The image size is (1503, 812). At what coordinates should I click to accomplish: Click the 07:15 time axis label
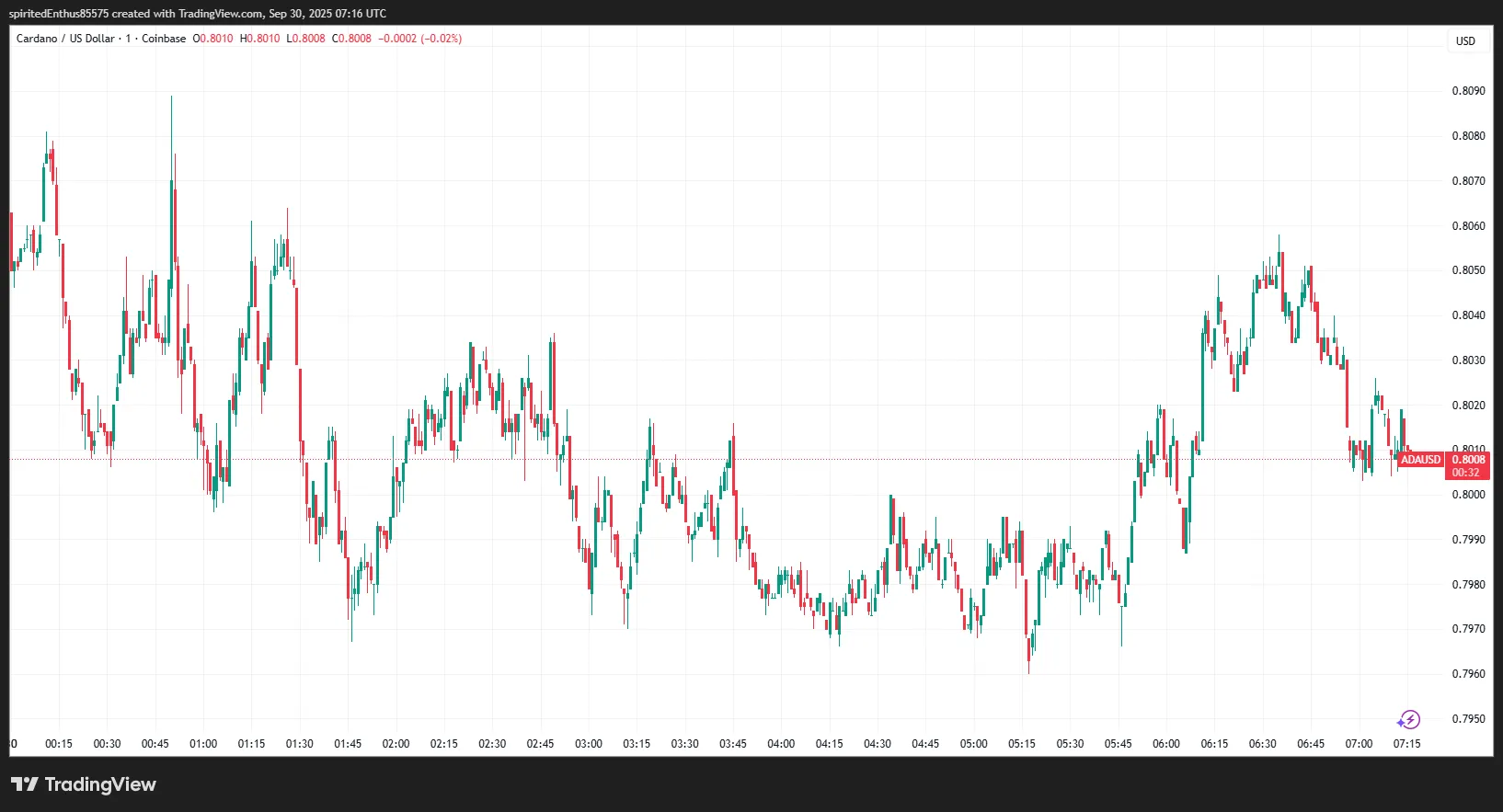[1406, 744]
